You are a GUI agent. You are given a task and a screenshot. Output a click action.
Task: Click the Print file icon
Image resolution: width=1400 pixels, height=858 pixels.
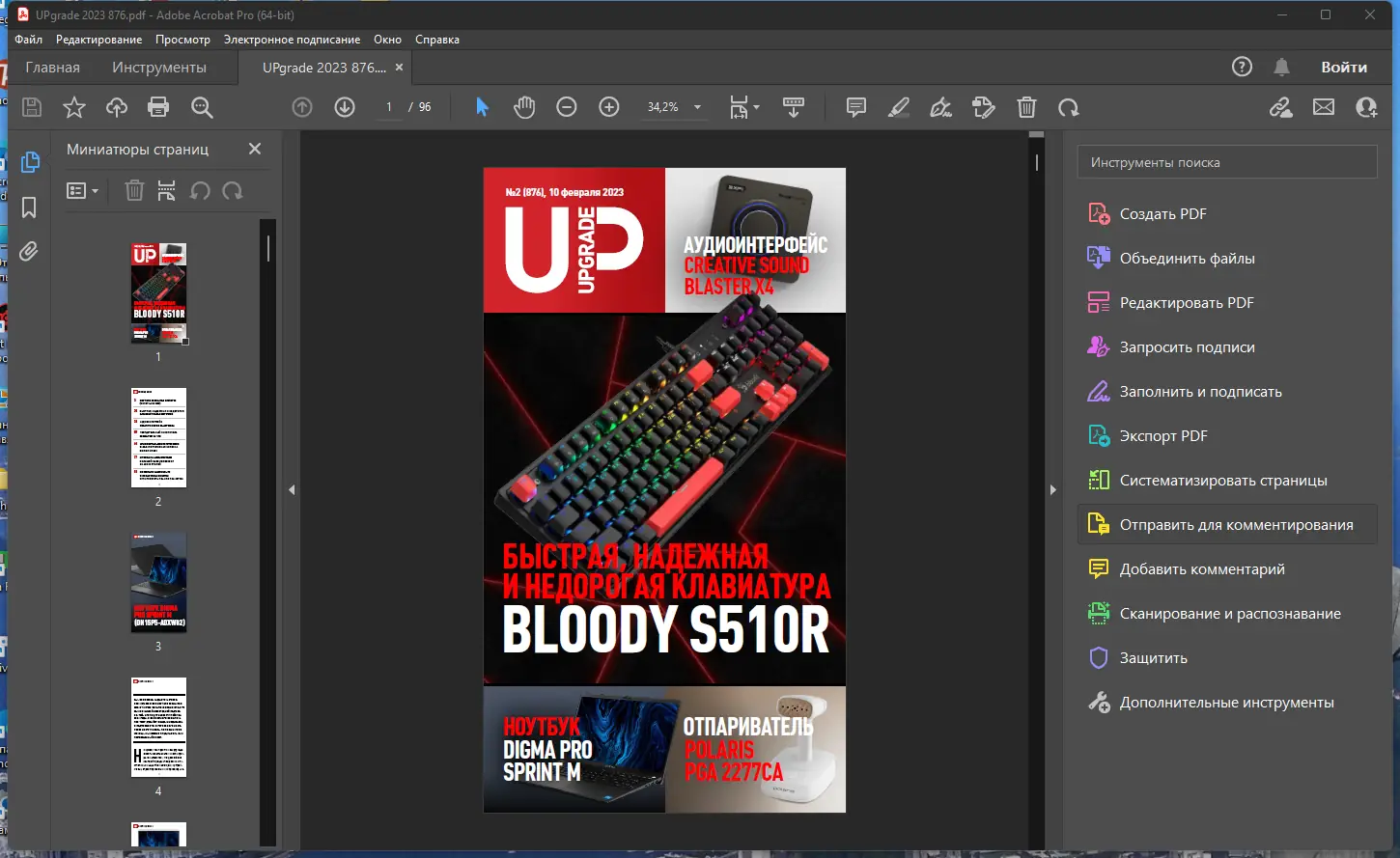tap(158, 107)
